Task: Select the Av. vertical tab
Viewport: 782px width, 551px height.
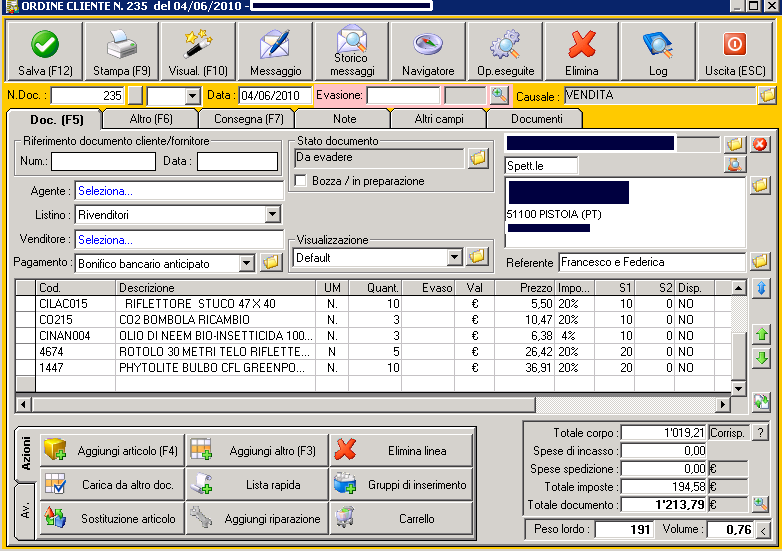Action: pos(26,511)
